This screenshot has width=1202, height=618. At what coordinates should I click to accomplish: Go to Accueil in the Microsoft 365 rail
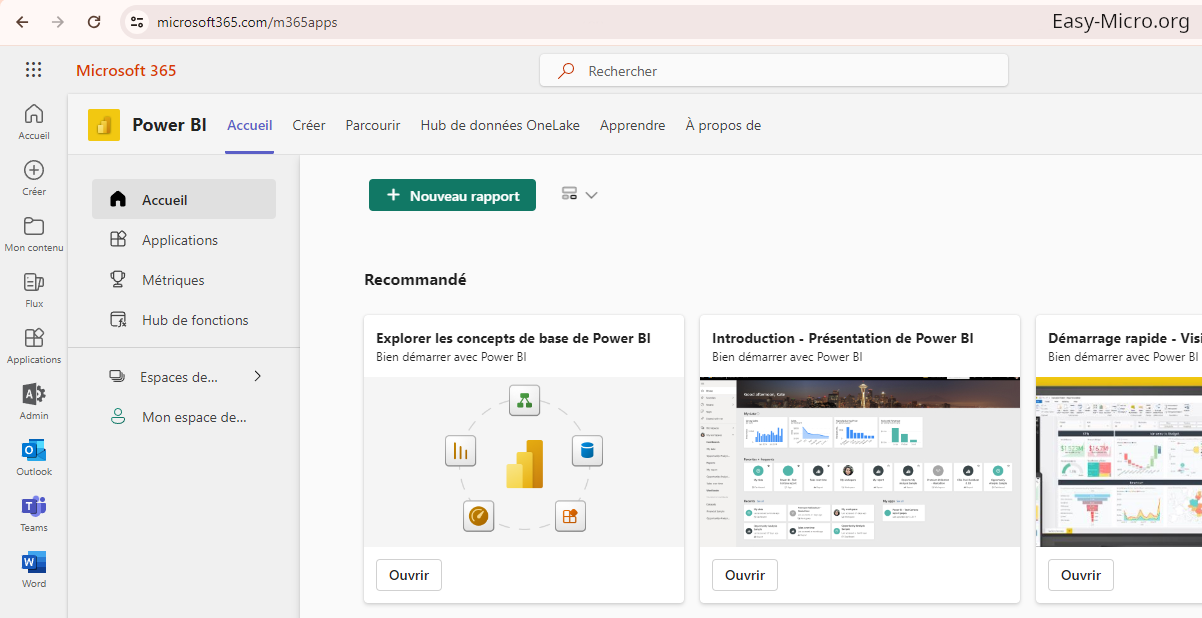point(34,122)
